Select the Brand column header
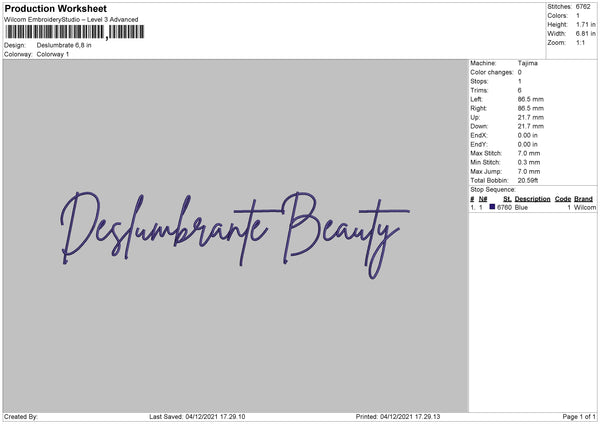This screenshot has height=424, width=600. (583, 199)
